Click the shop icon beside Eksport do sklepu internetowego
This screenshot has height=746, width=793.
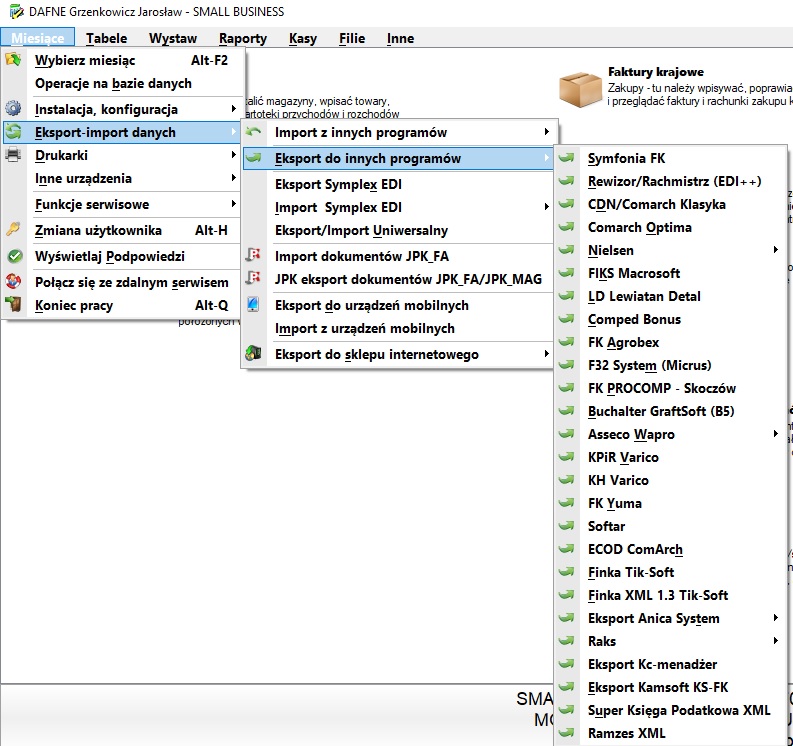tap(253, 353)
